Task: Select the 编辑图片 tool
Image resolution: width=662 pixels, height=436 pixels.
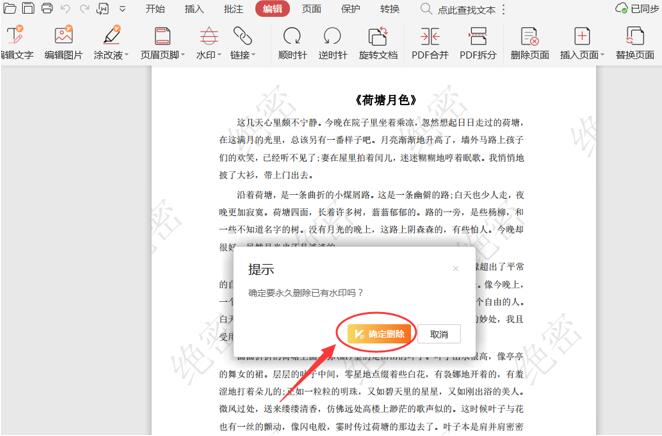Action: click(x=64, y=43)
